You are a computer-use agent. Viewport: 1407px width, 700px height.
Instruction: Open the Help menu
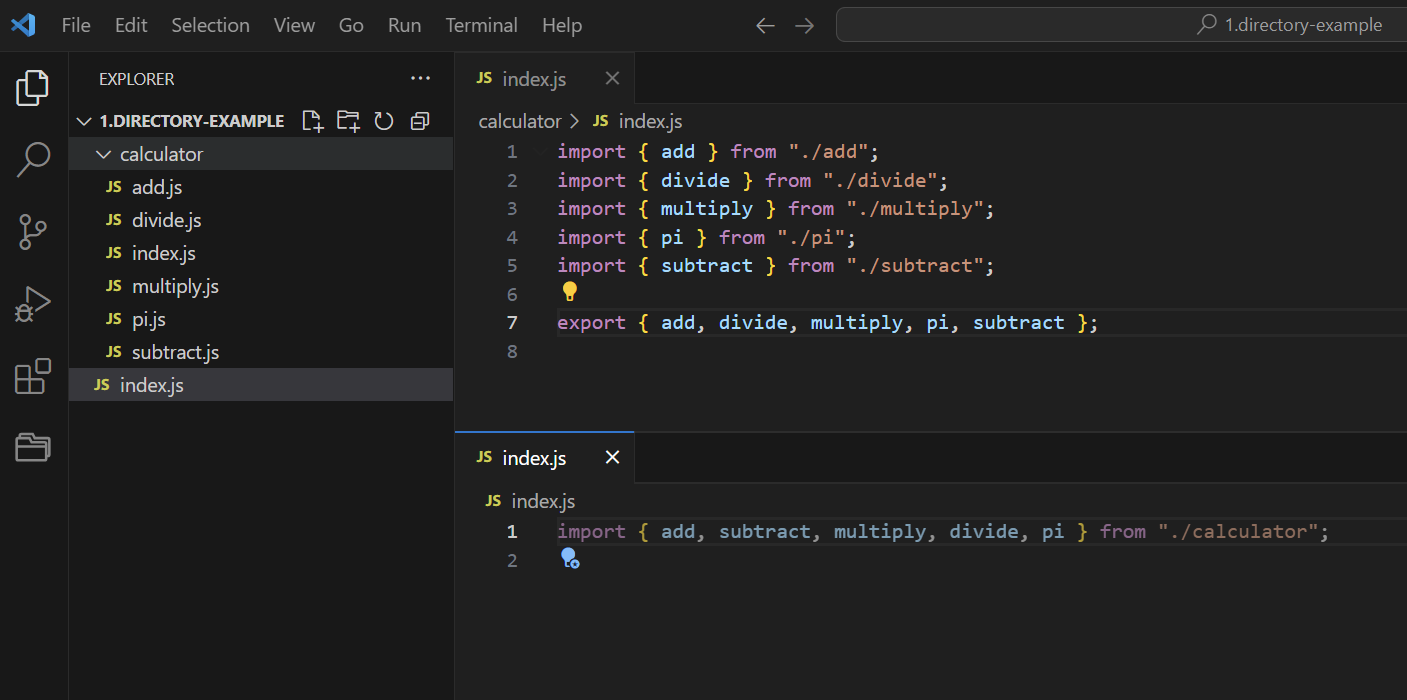click(562, 25)
